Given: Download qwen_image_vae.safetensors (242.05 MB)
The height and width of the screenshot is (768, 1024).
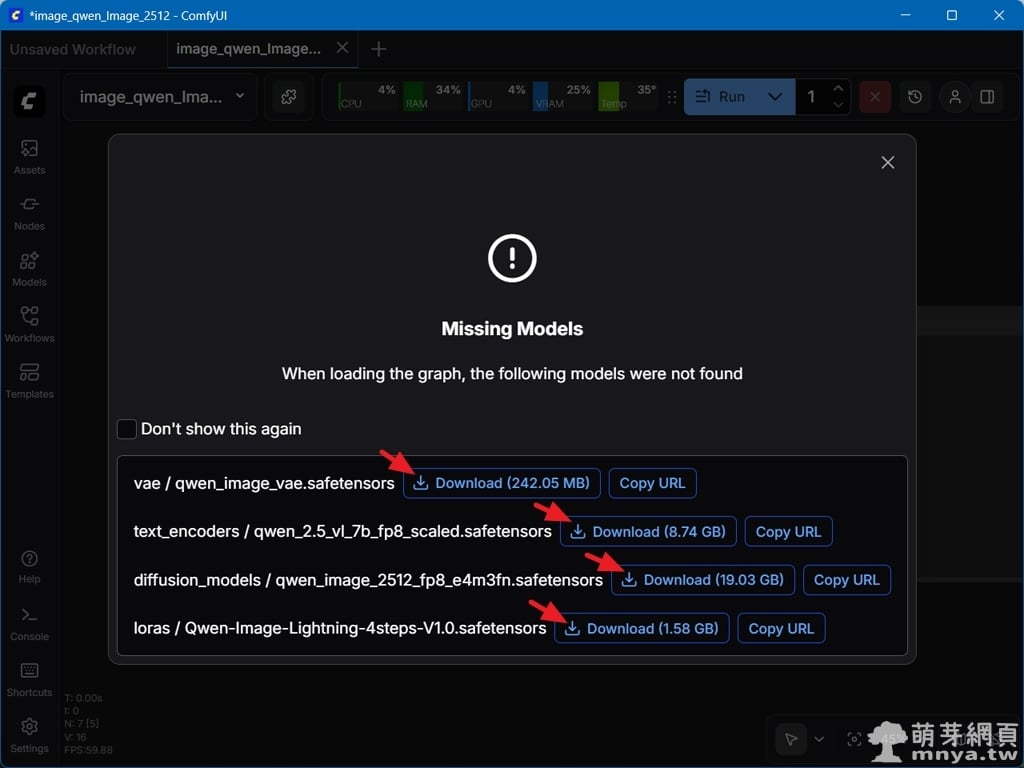Looking at the screenshot, I should [x=502, y=483].
